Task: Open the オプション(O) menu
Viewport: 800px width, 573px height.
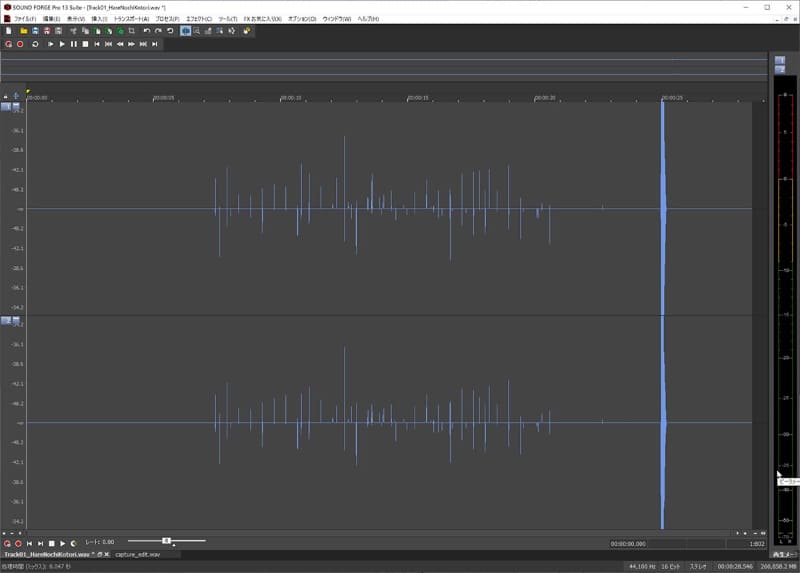Action: coord(302,19)
